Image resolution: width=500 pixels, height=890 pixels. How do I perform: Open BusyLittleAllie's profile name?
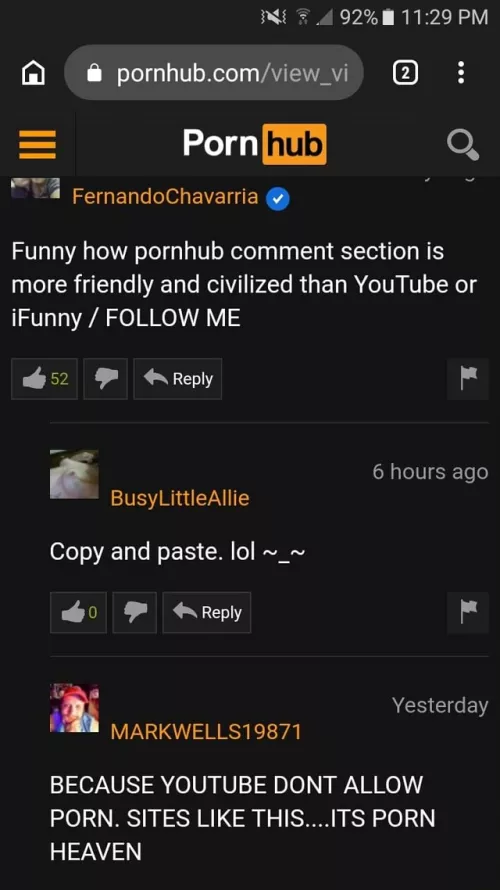(x=180, y=498)
